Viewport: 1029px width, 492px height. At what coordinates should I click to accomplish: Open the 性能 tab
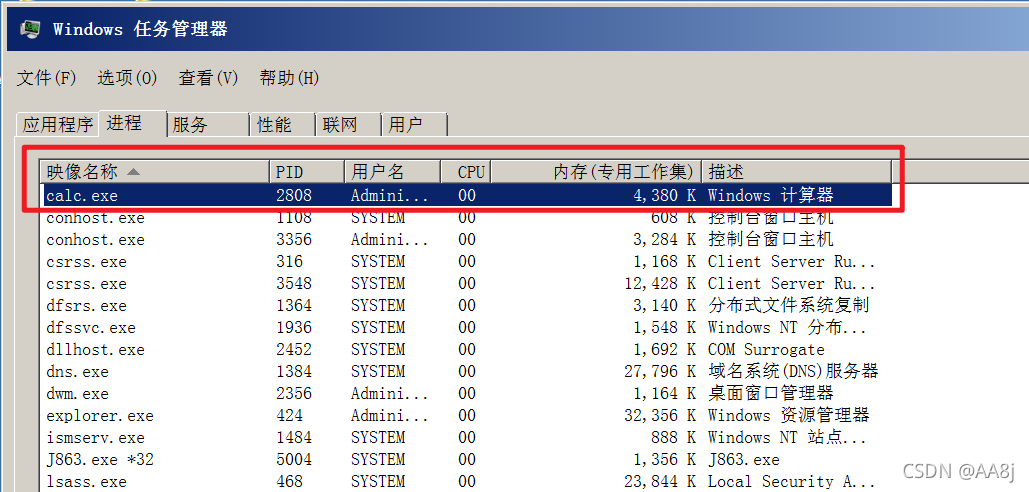(283, 125)
